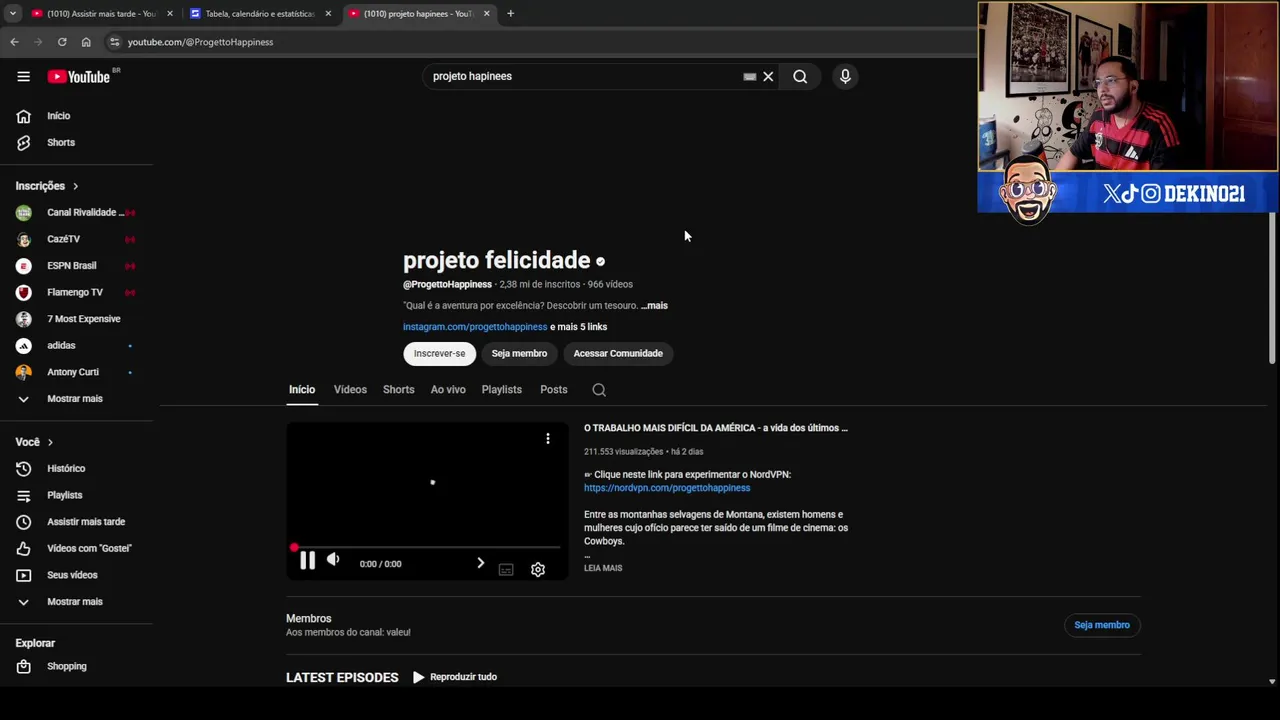Open the on-screen keyboard icon in search
The width and height of the screenshot is (1280, 720).
pyautogui.click(x=749, y=76)
